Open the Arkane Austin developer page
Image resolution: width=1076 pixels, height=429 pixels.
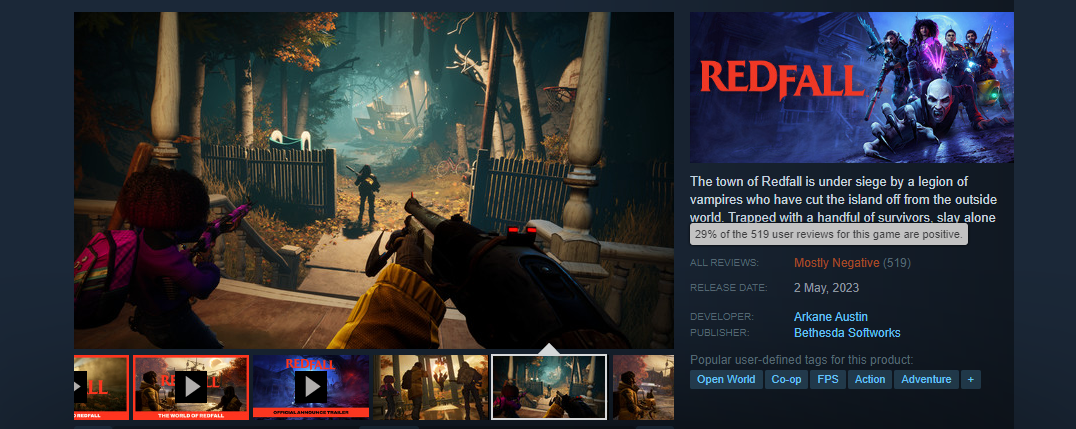(830, 316)
